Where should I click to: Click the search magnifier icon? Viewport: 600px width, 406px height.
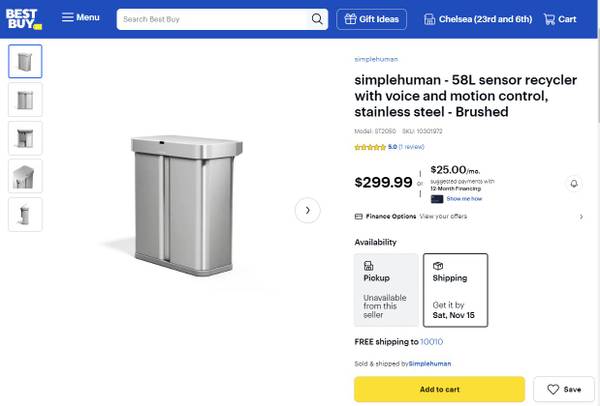pyautogui.click(x=317, y=19)
